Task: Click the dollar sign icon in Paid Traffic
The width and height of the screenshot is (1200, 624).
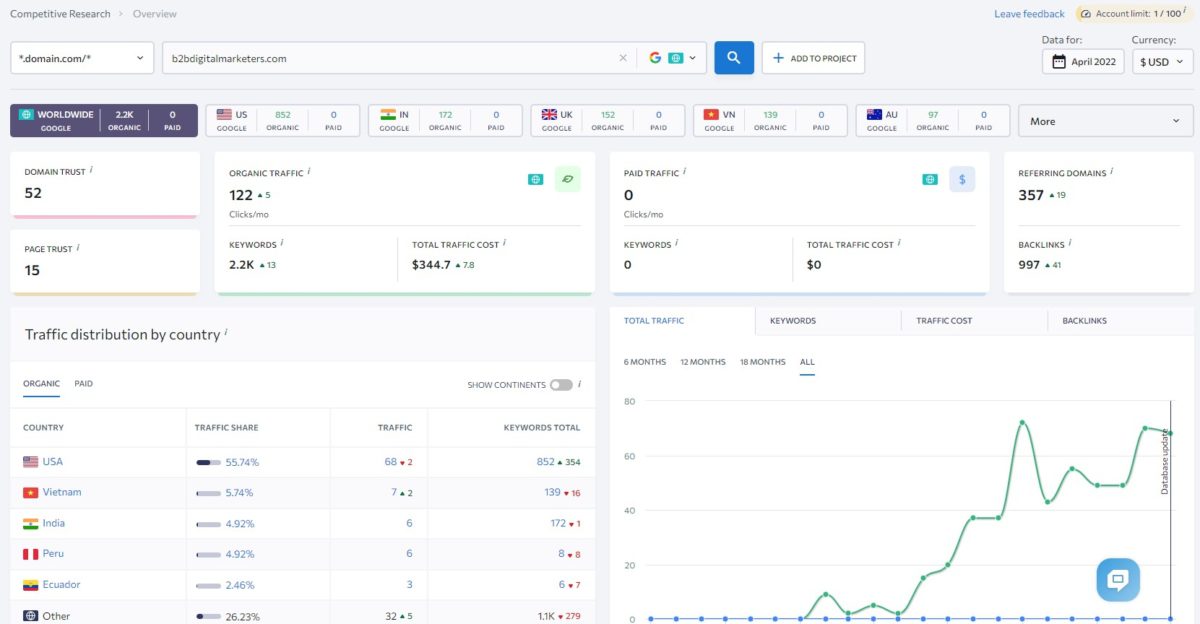Action: coord(961,179)
